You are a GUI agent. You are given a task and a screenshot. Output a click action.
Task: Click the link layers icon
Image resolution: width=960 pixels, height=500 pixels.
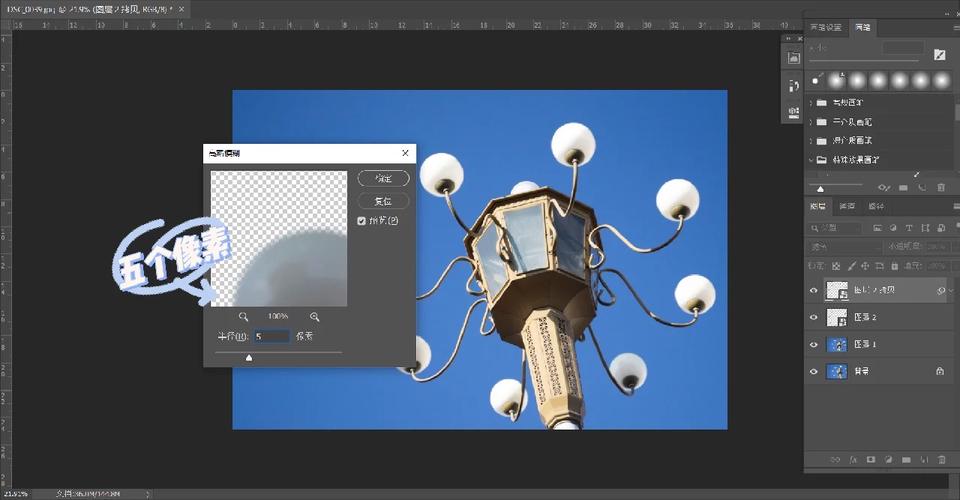click(x=833, y=460)
